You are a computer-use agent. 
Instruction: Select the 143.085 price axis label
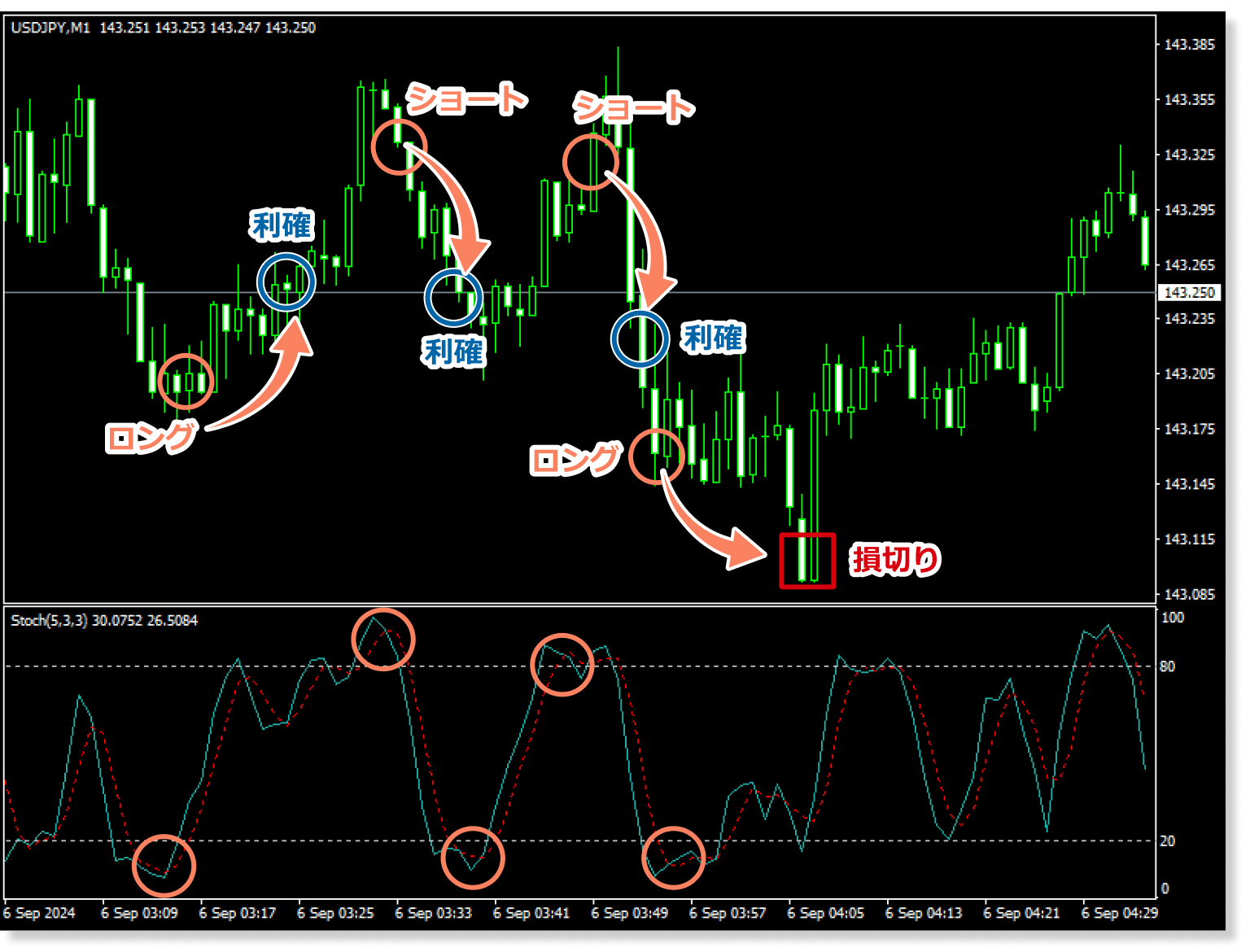tap(1189, 595)
